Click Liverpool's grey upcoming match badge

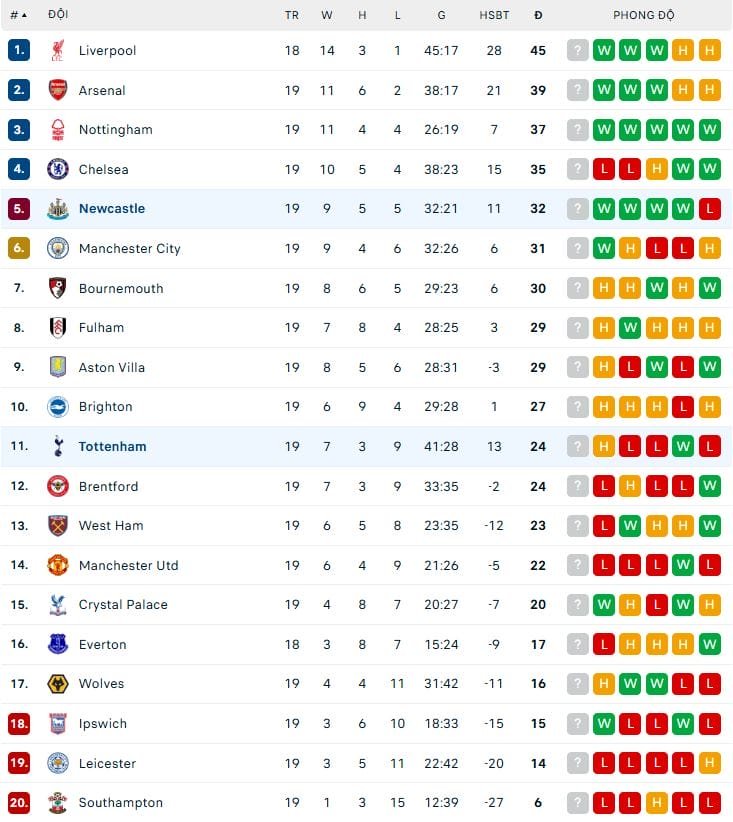[x=577, y=51]
